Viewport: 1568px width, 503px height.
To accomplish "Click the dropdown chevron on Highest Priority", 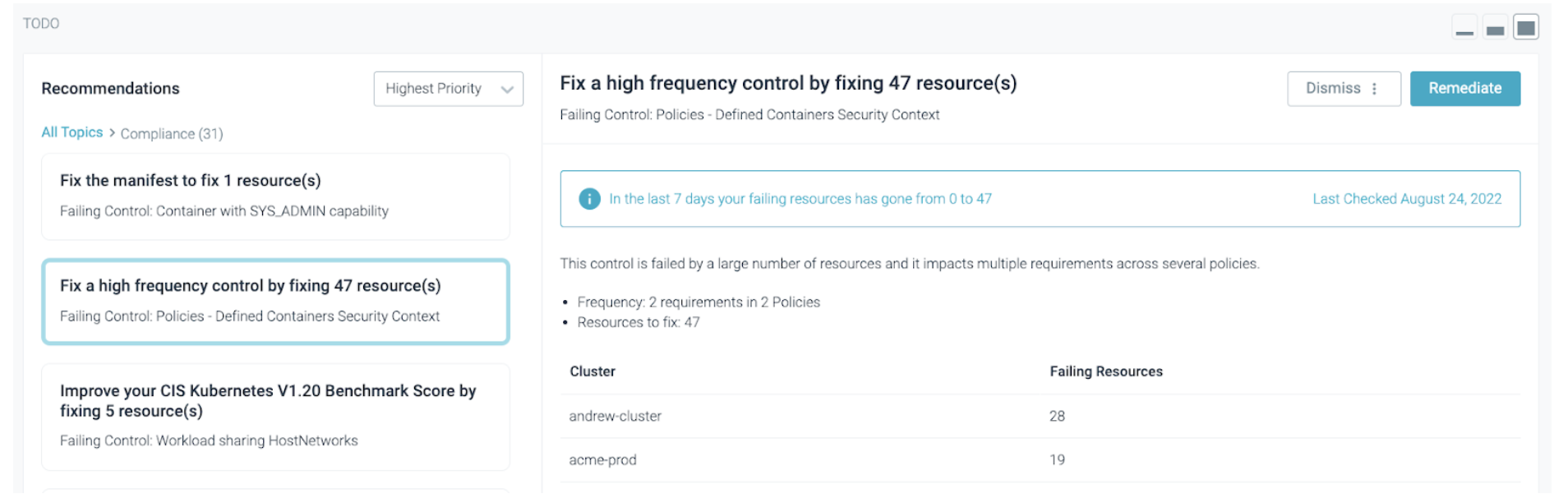I will click(506, 89).
